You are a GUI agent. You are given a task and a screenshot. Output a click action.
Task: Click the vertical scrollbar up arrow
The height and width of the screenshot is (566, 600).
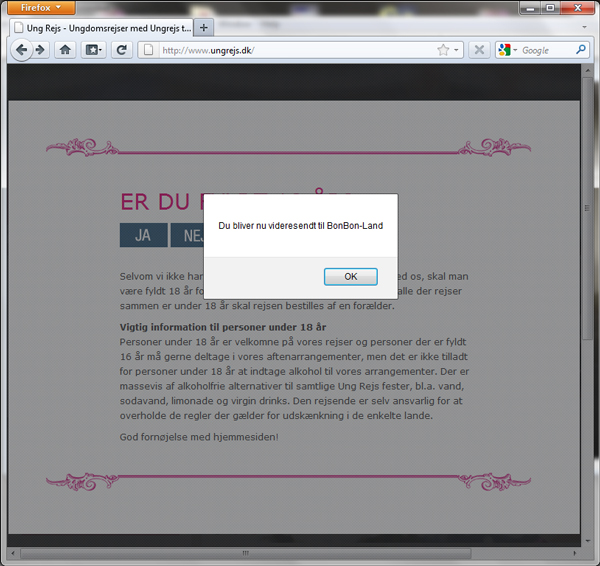tap(587, 71)
